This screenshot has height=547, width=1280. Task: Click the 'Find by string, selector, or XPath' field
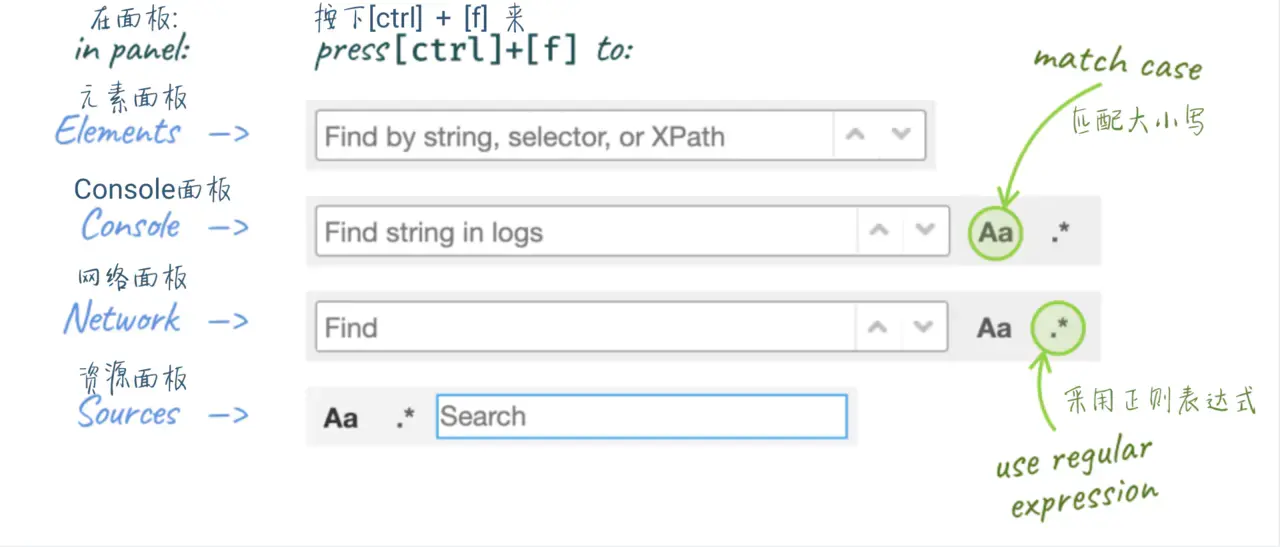click(x=575, y=136)
